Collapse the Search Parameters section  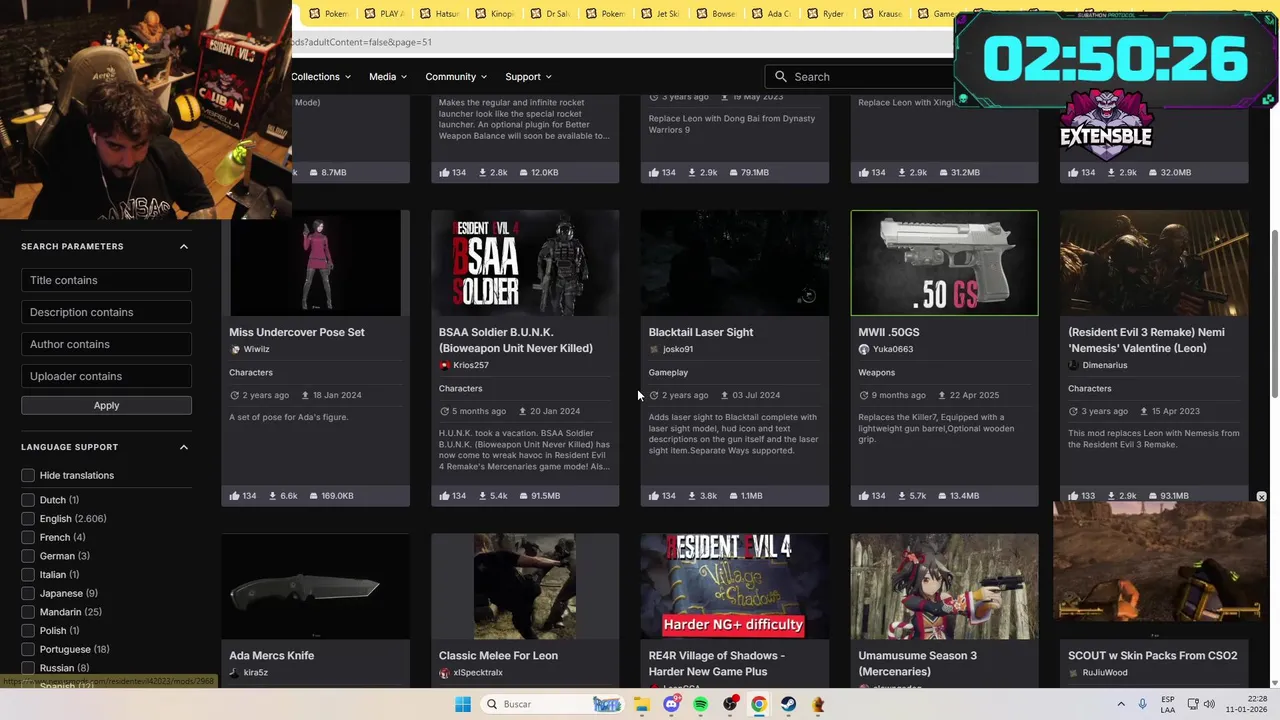coord(184,246)
